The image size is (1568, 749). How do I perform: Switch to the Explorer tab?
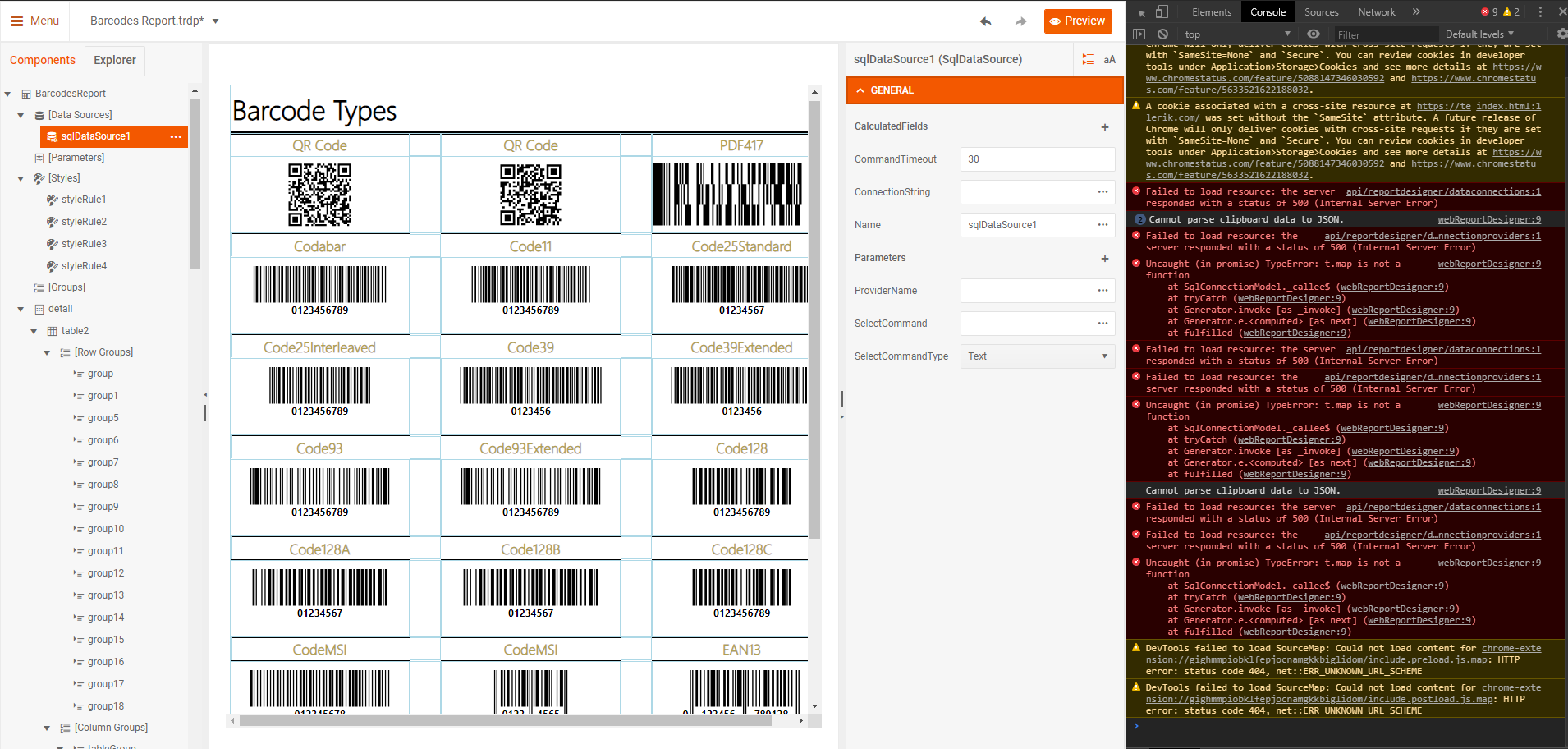115,60
